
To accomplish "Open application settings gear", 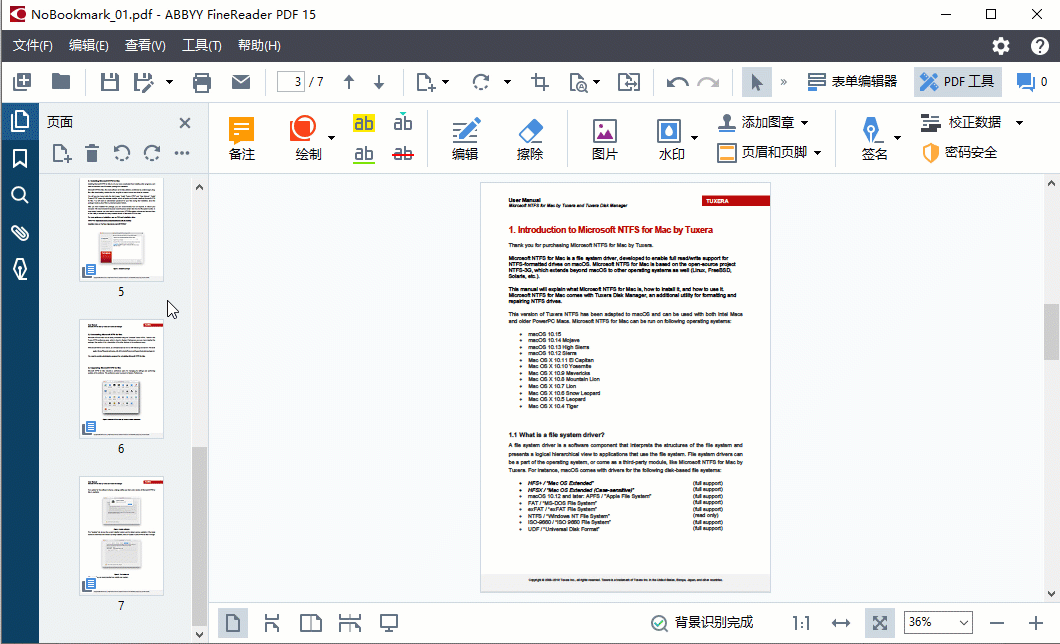I will pos(1001,45).
